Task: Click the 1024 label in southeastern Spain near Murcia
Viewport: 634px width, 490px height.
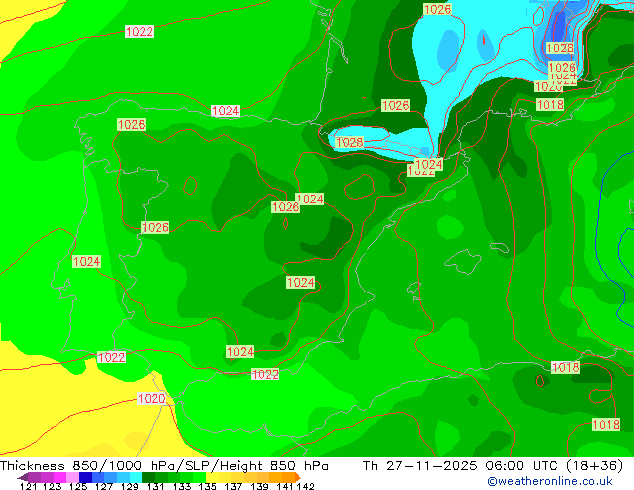Action: point(240,352)
